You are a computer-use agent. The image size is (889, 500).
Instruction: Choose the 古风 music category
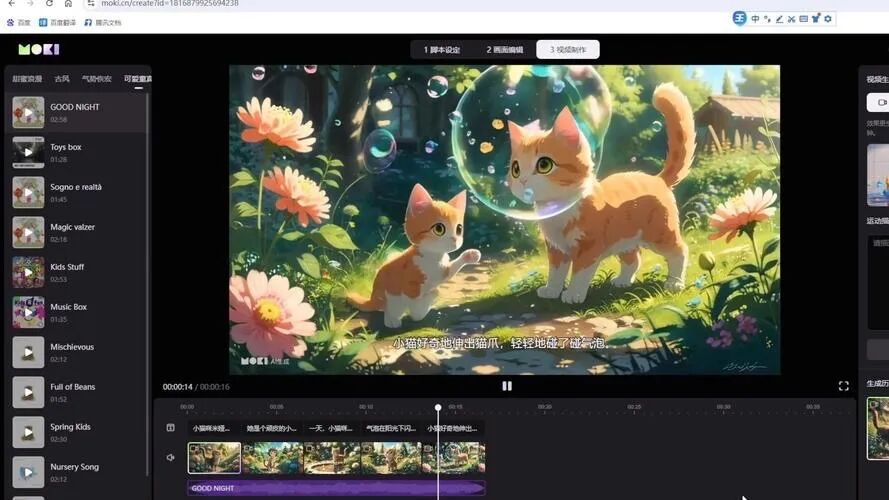[x=62, y=79]
